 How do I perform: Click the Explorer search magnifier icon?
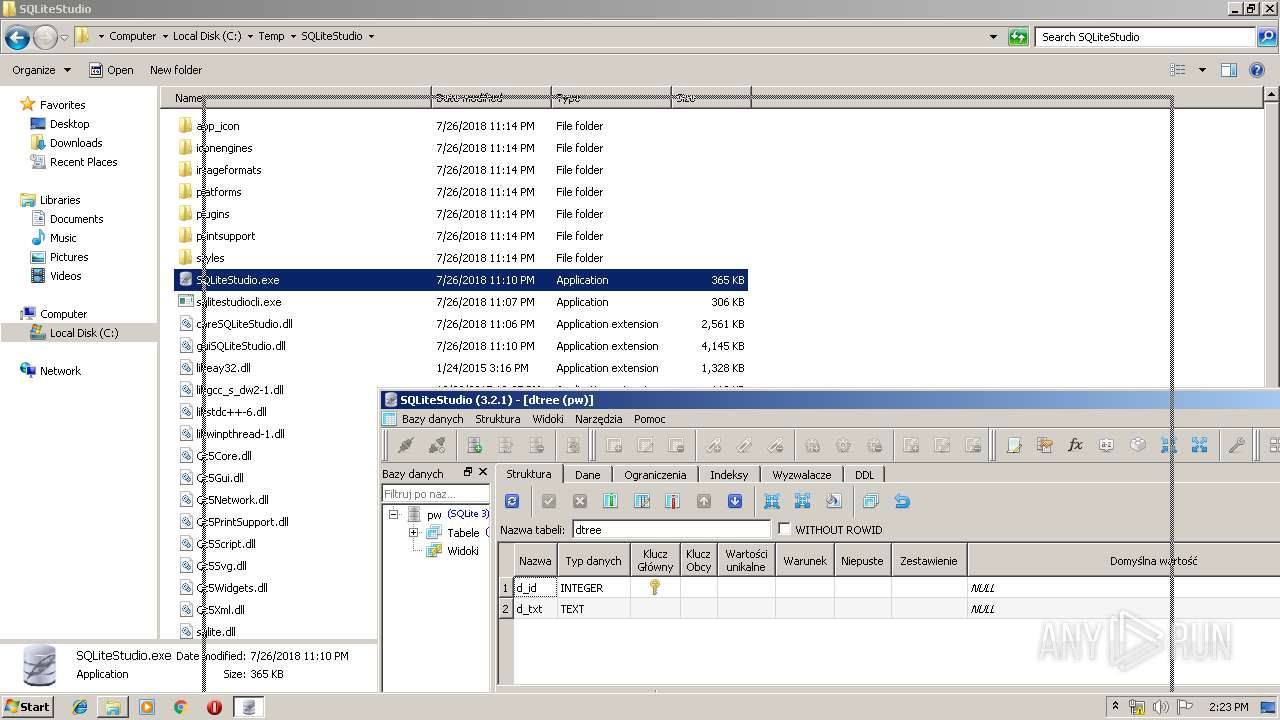point(1266,37)
